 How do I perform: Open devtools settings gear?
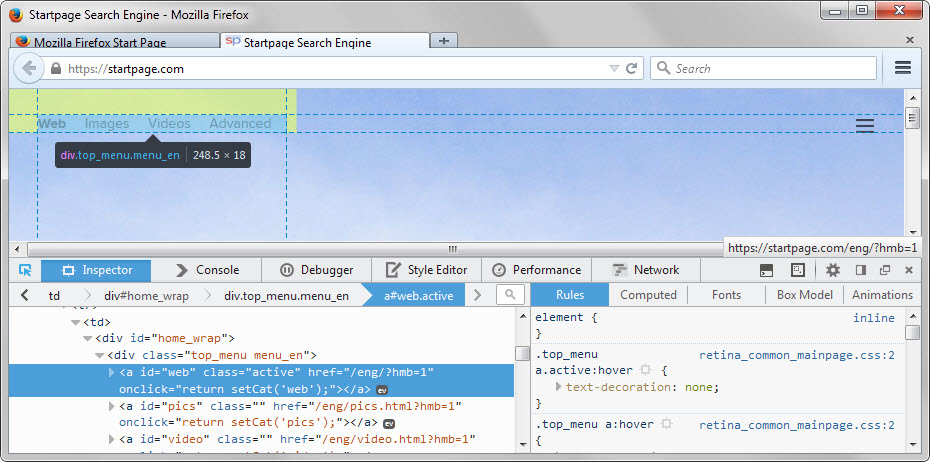(833, 270)
